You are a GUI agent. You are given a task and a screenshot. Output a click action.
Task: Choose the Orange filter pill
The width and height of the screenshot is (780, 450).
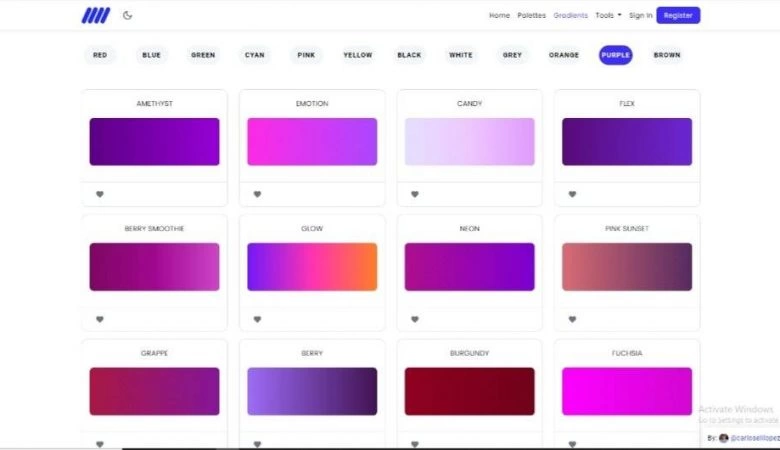[x=563, y=55]
